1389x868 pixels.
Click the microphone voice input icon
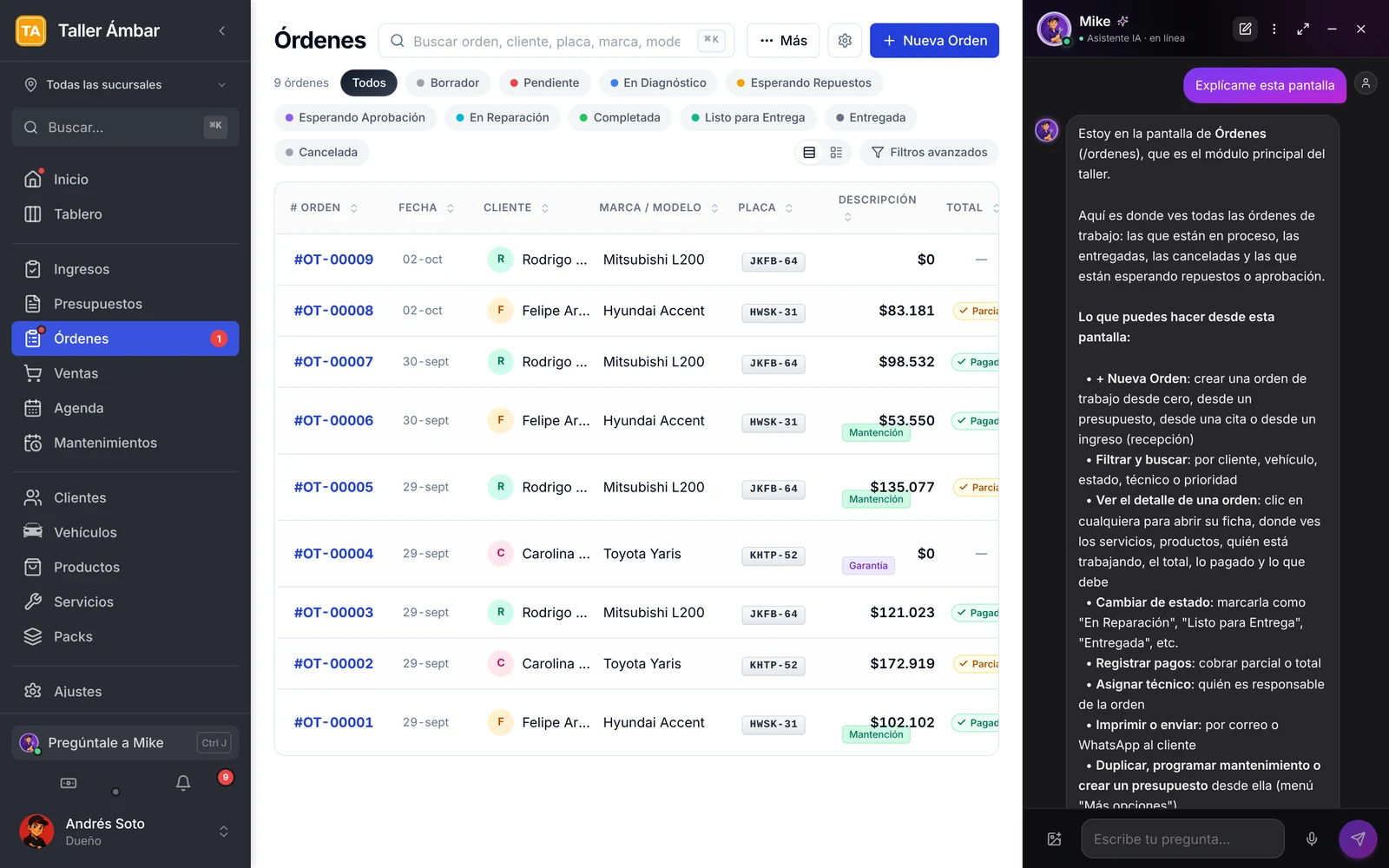[1312, 839]
